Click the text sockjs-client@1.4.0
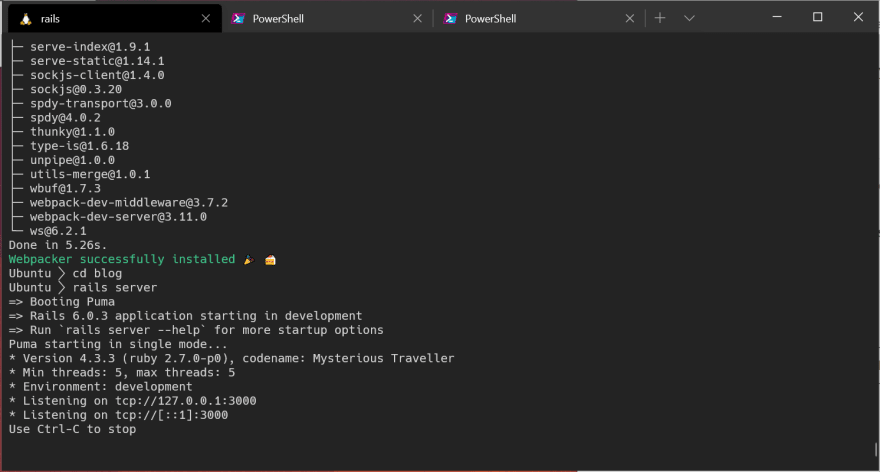The image size is (880, 472). point(97,75)
